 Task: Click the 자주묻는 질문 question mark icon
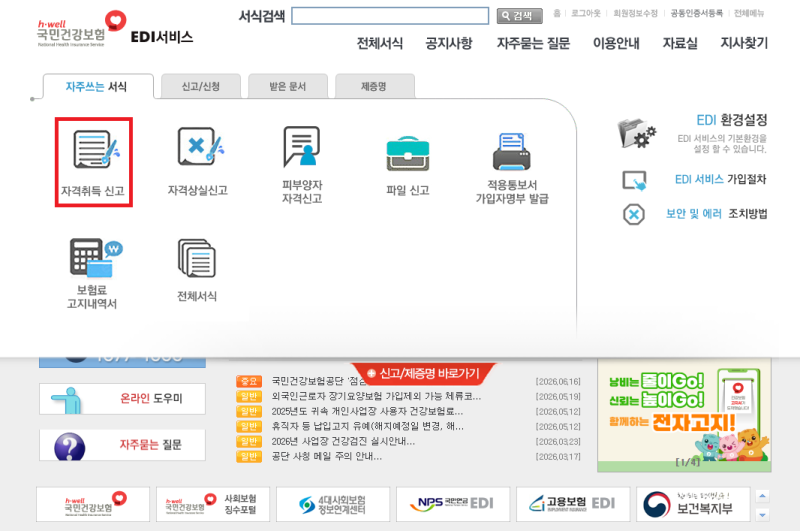pyautogui.click(x=69, y=447)
